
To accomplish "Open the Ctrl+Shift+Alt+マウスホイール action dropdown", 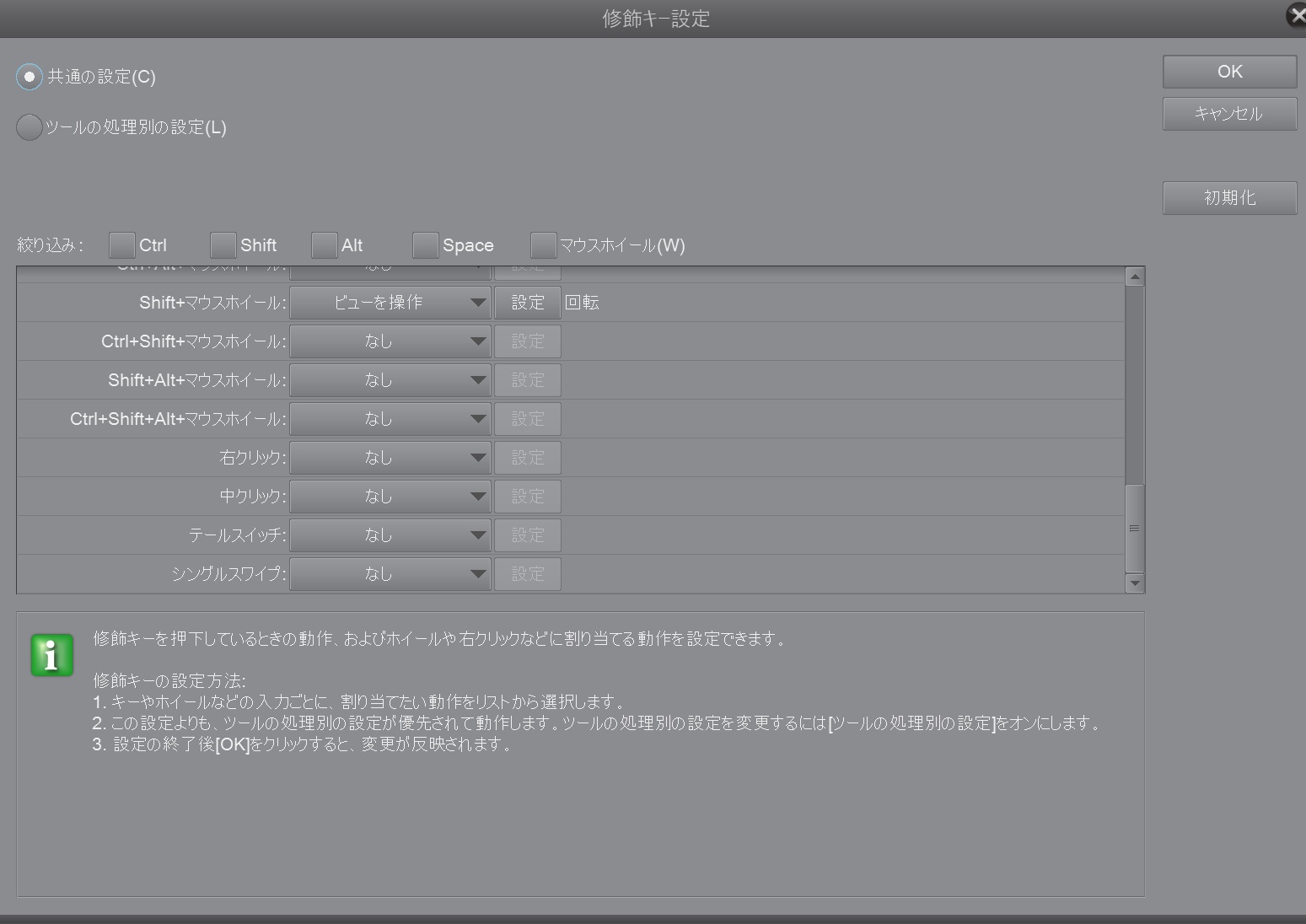I will pyautogui.click(x=390, y=419).
